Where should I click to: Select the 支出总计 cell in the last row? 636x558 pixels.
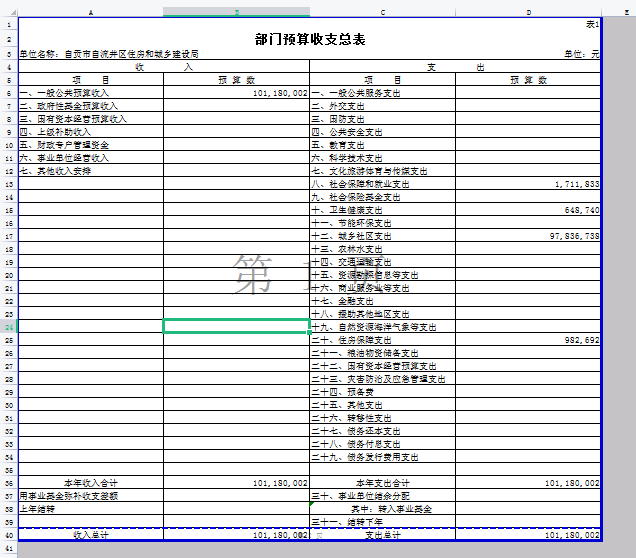coord(382,535)
